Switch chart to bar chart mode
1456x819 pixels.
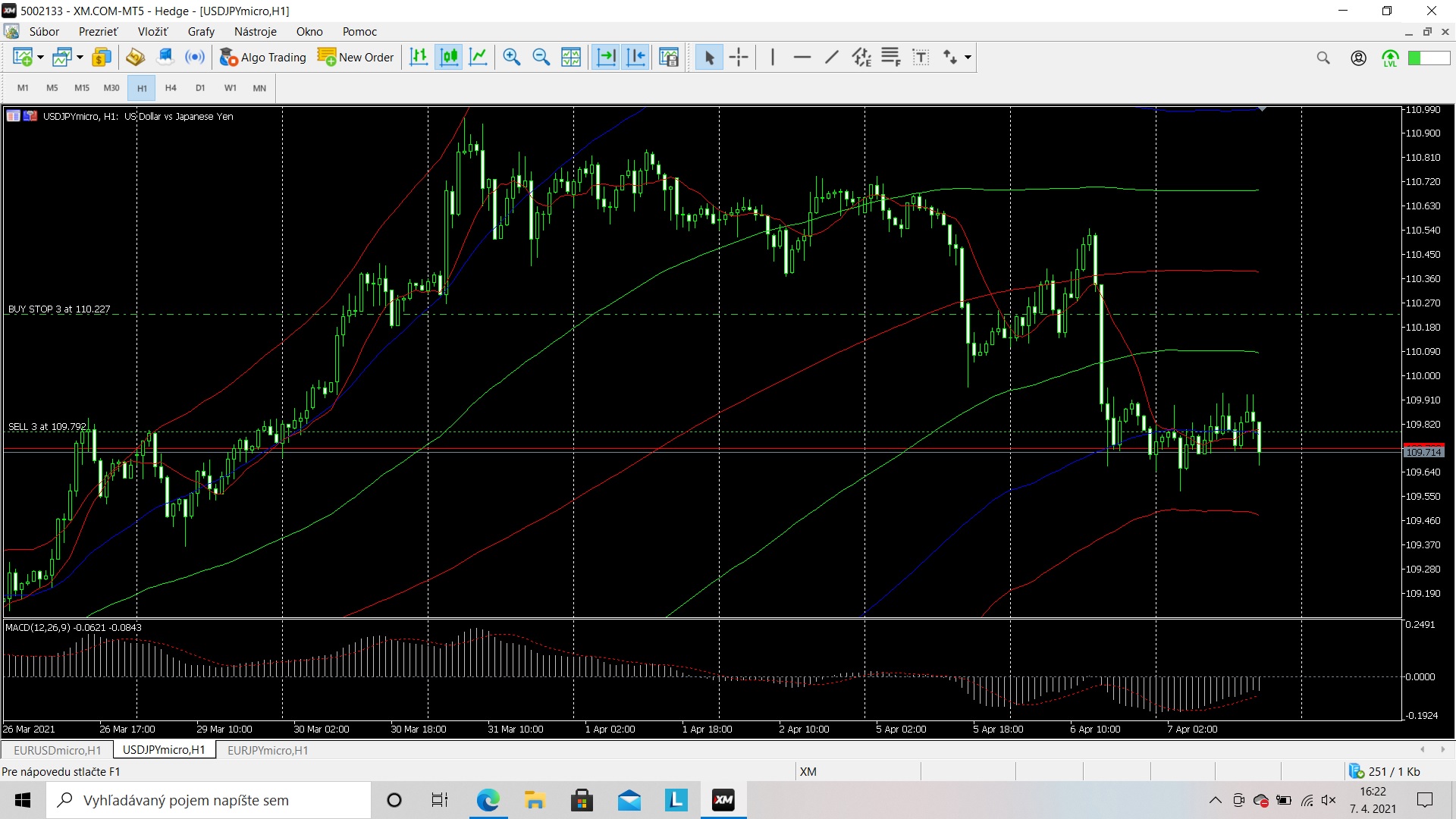[x=419, y=57]
